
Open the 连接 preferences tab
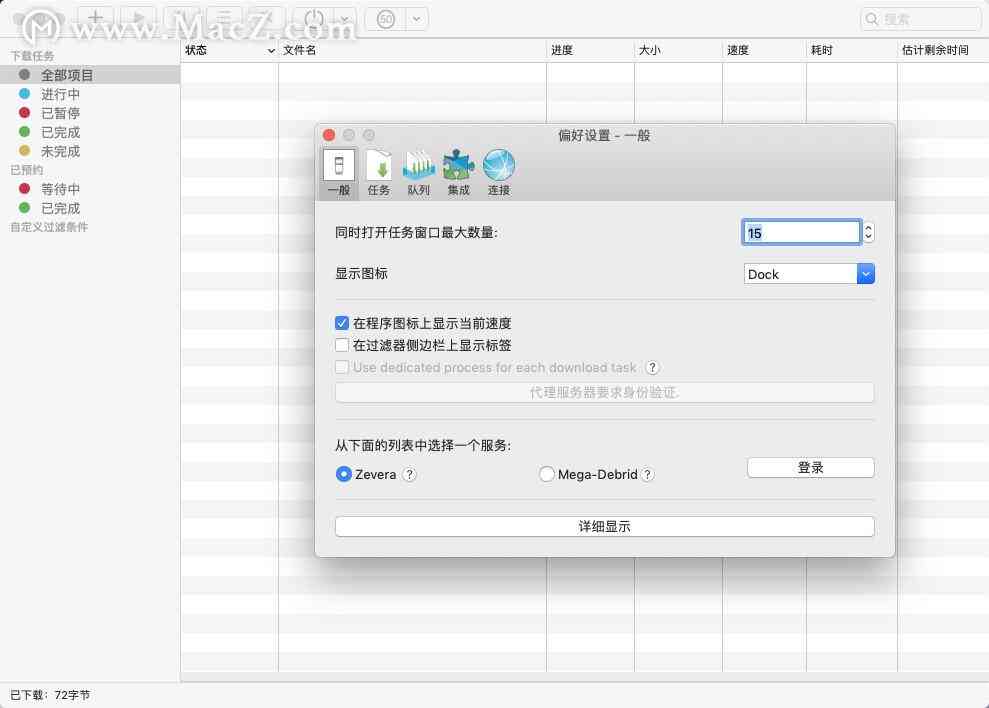click(x=498, y=172)
